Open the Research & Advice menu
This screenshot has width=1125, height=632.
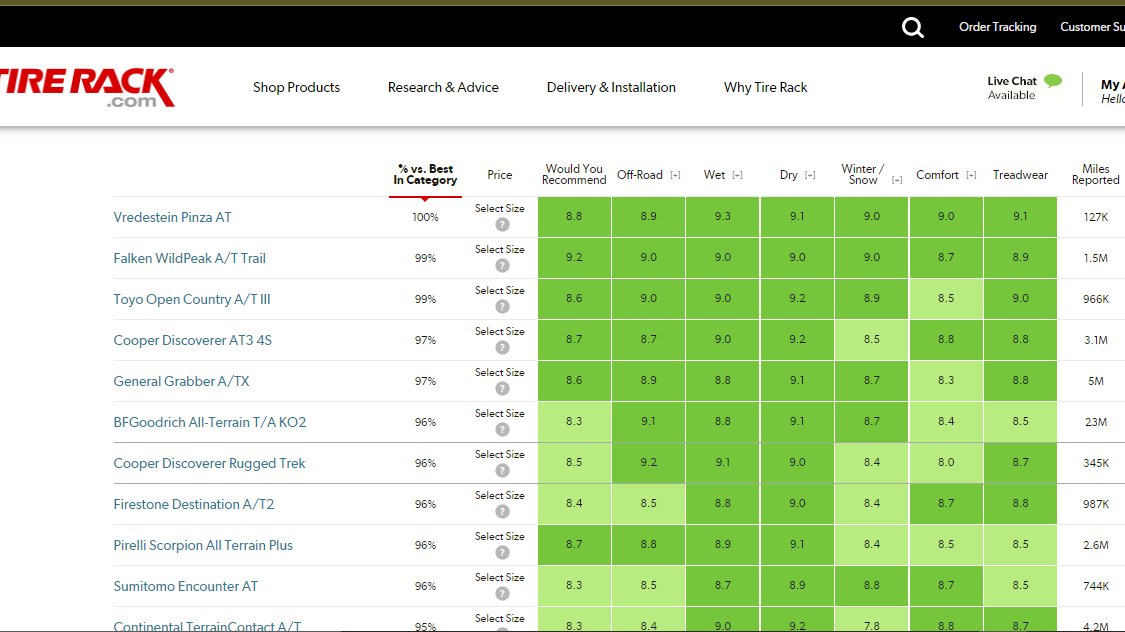tap(443, 88)
